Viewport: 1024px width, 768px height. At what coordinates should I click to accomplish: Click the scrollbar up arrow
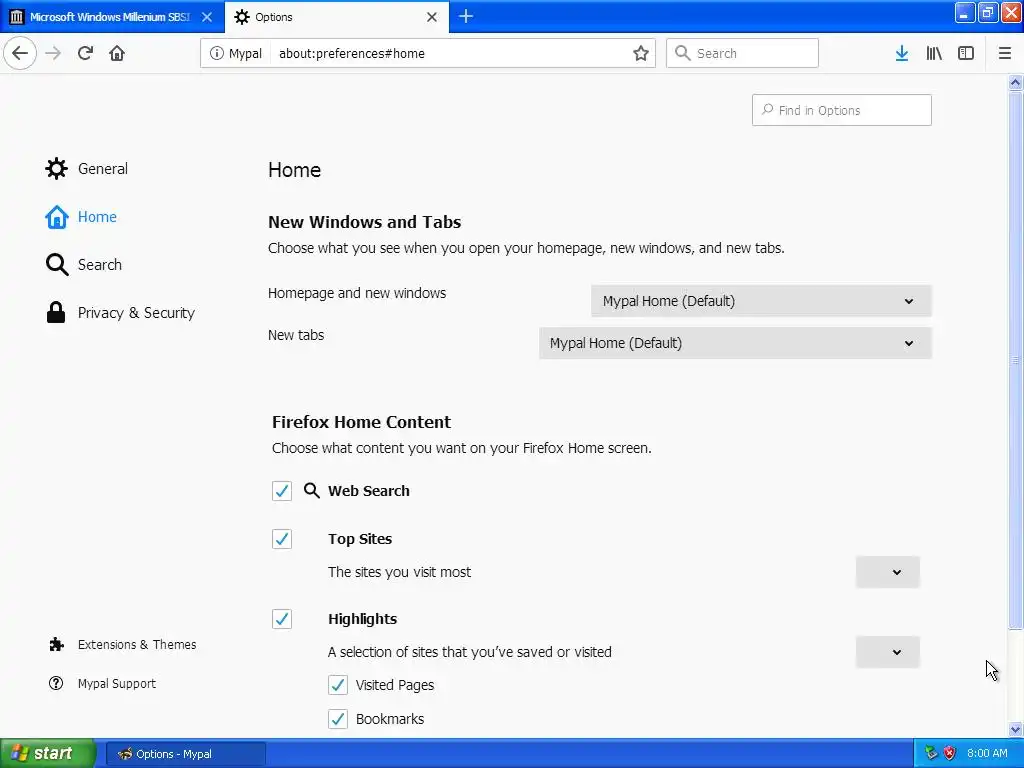click(1016, 82)
